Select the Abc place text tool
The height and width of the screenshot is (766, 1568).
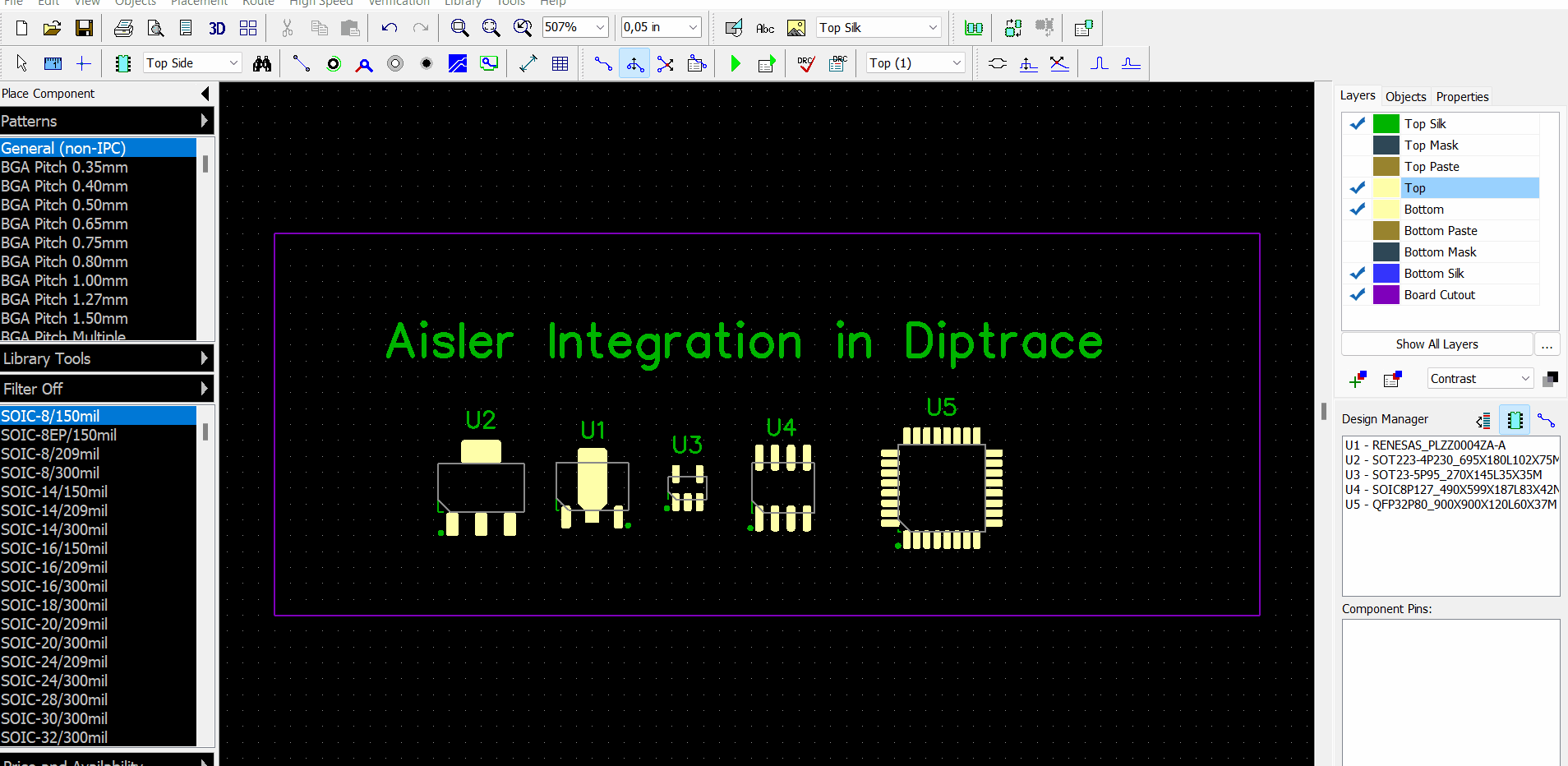[x=765, y=28]
